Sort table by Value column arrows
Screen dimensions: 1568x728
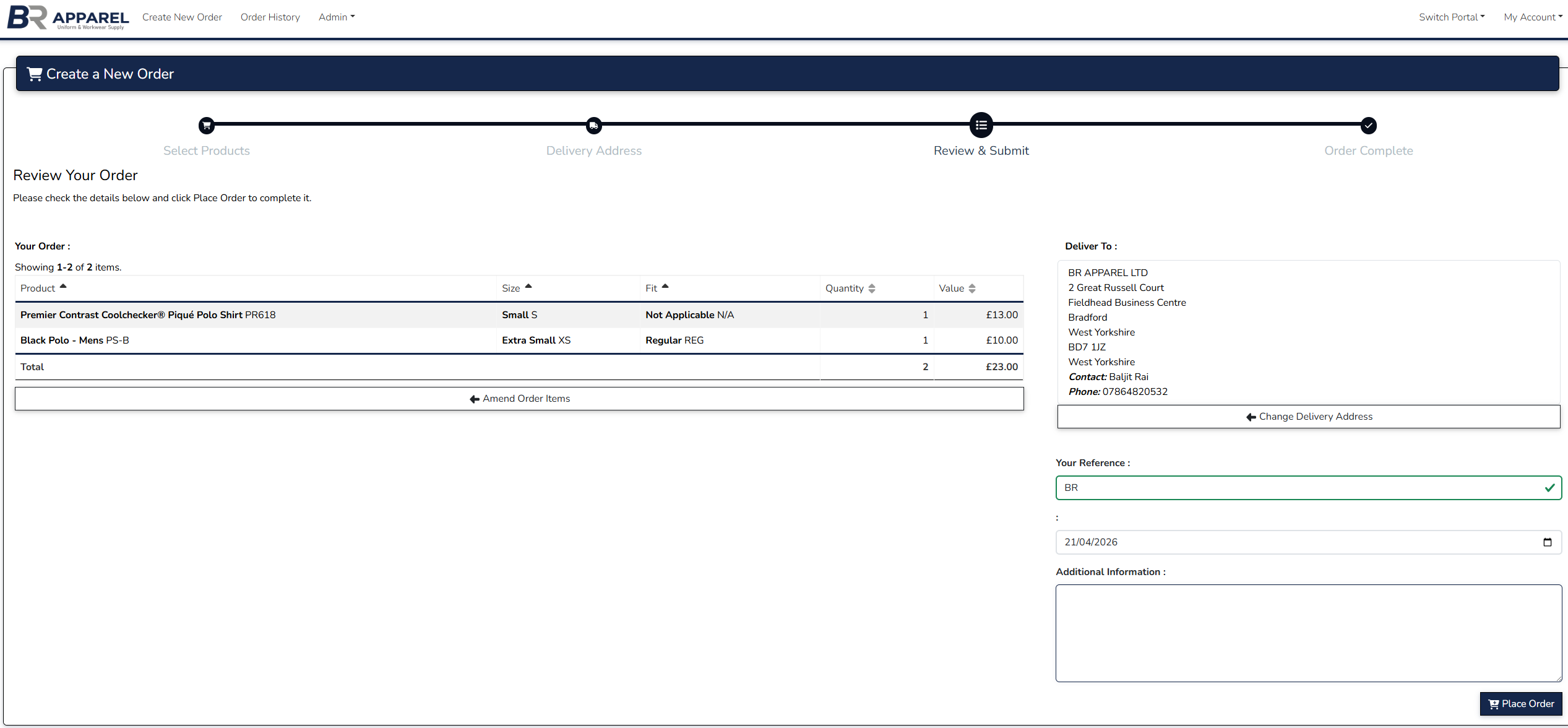[x=972, y=288]
